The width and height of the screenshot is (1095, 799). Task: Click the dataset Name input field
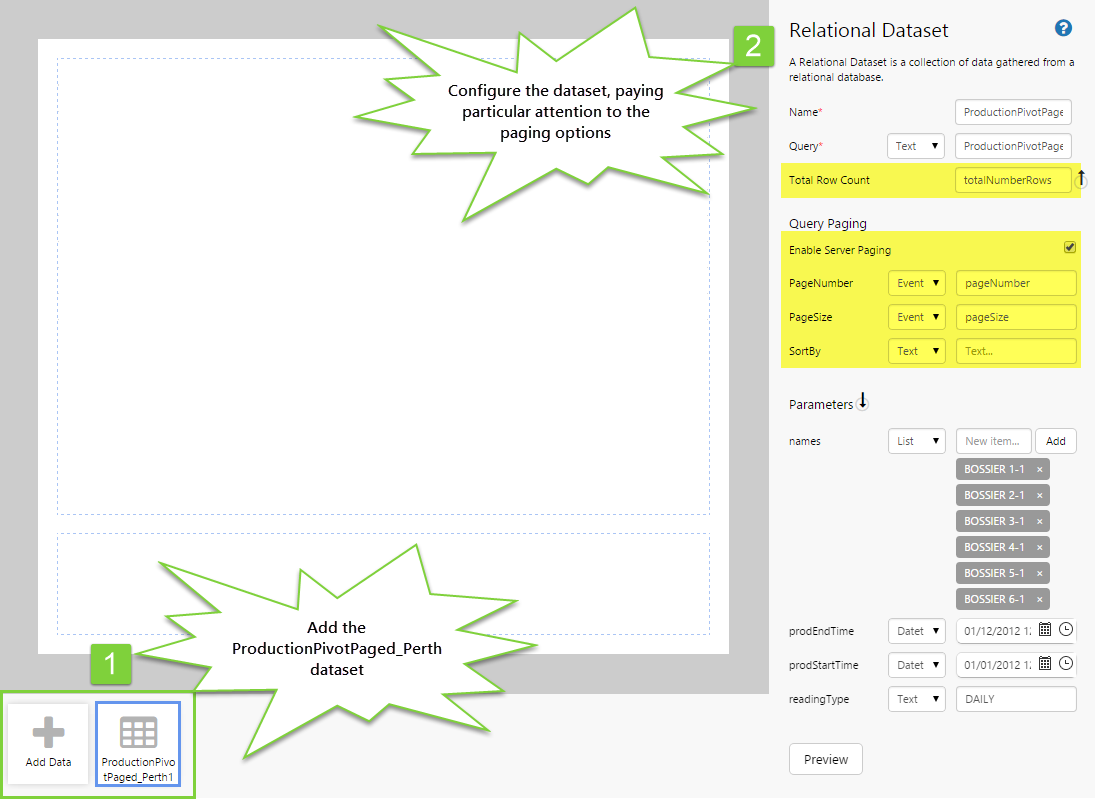[x=1013, y=112]
